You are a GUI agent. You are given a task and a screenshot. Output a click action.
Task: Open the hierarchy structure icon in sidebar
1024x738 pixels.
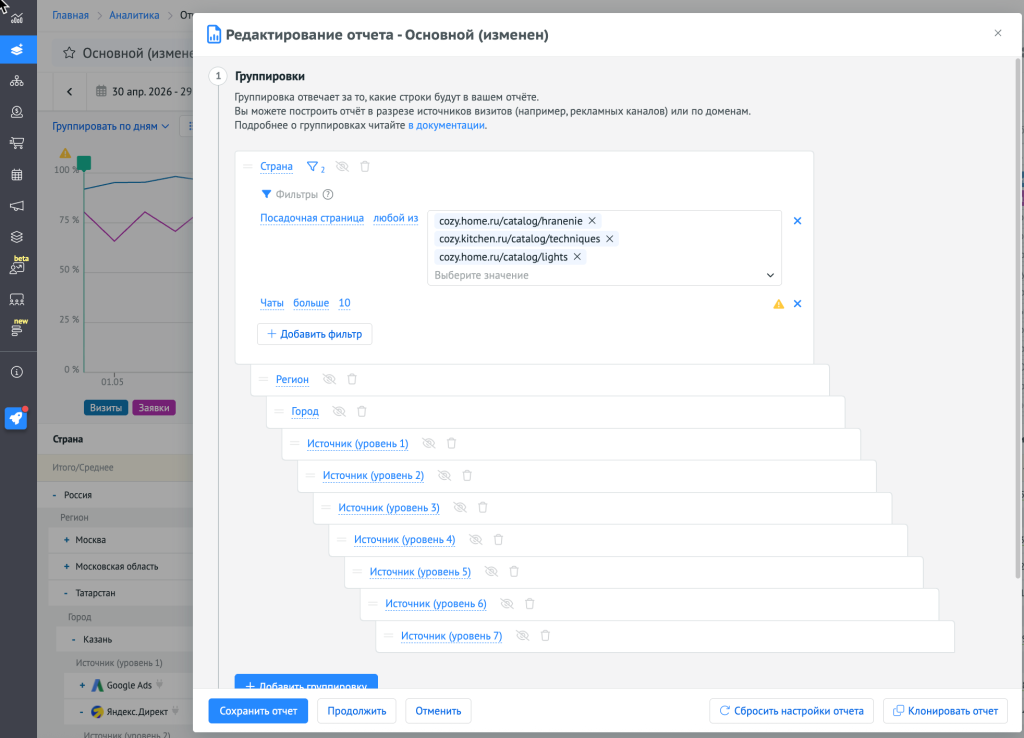(17, 81)
